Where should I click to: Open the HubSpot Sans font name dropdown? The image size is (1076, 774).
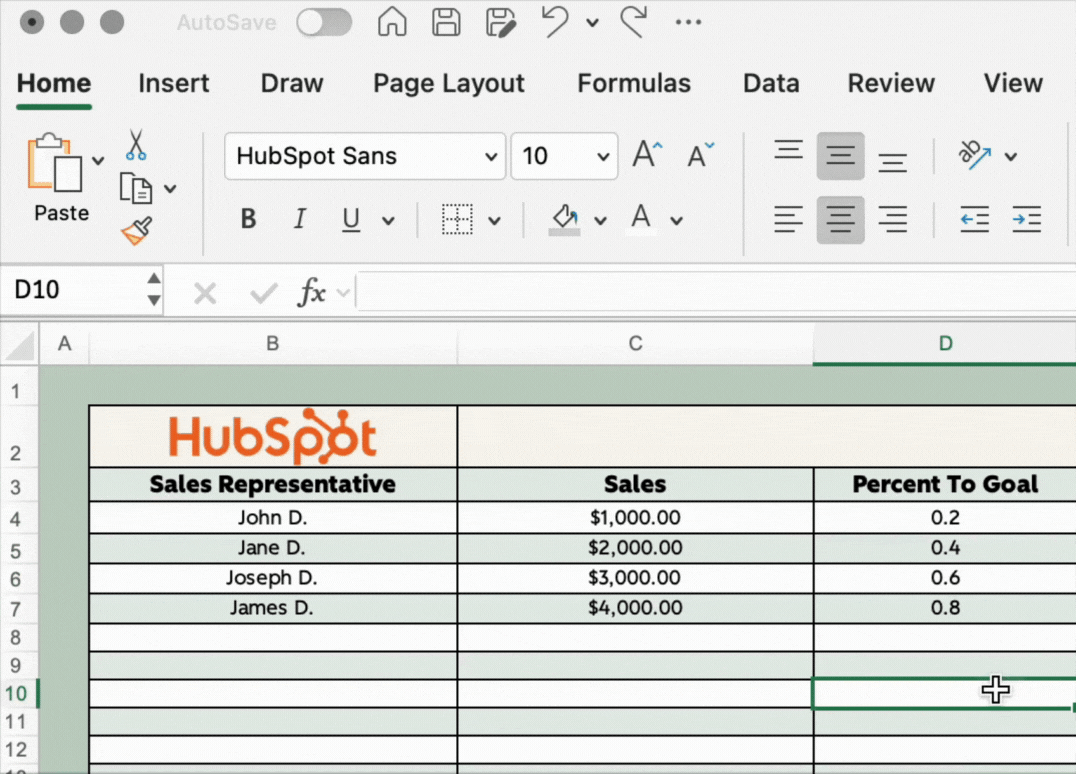pos(490,157)
